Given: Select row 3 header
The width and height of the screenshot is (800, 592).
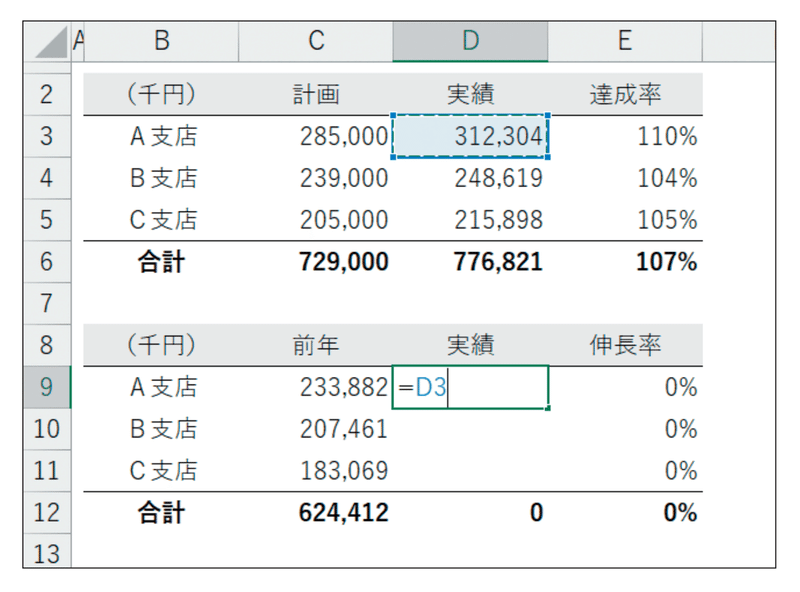Looking at the screenshot, I should coord(47,136).
